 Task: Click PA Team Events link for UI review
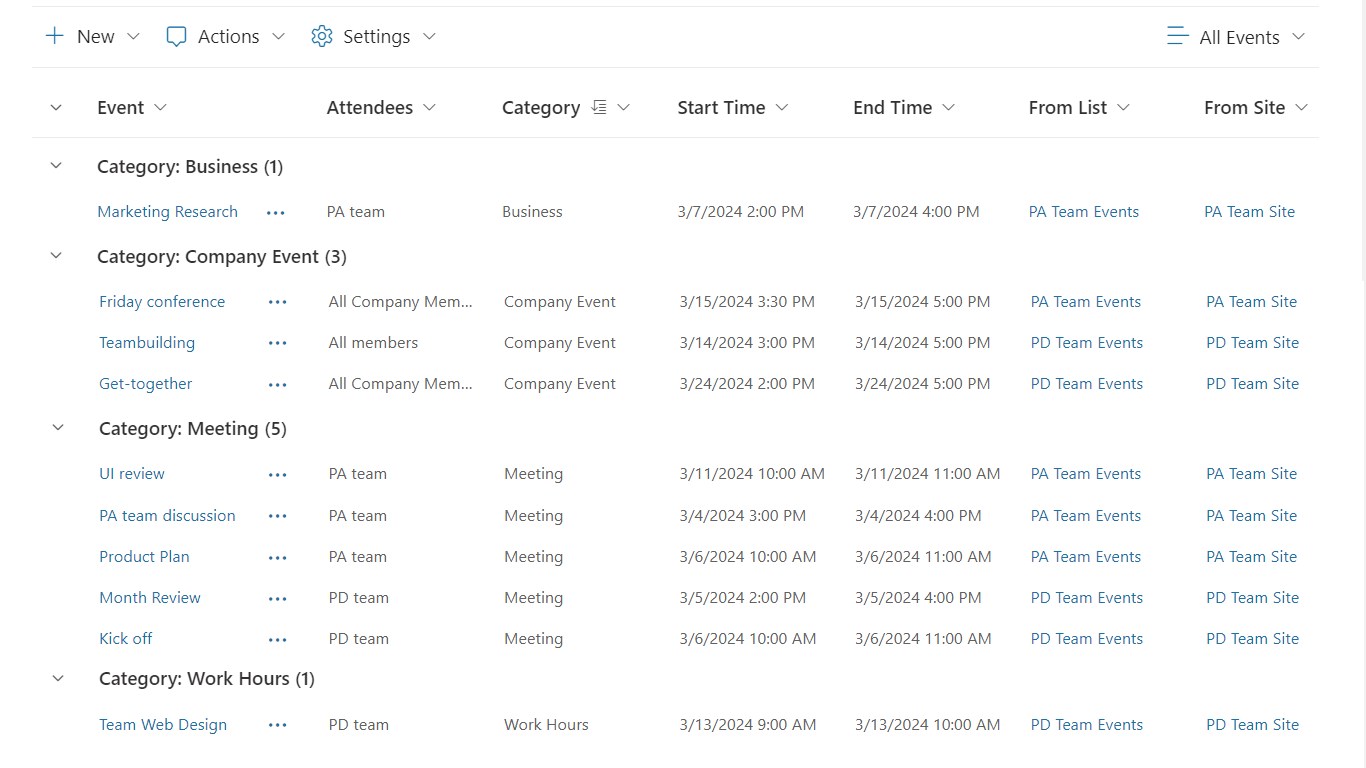(x=1085, y=474)
